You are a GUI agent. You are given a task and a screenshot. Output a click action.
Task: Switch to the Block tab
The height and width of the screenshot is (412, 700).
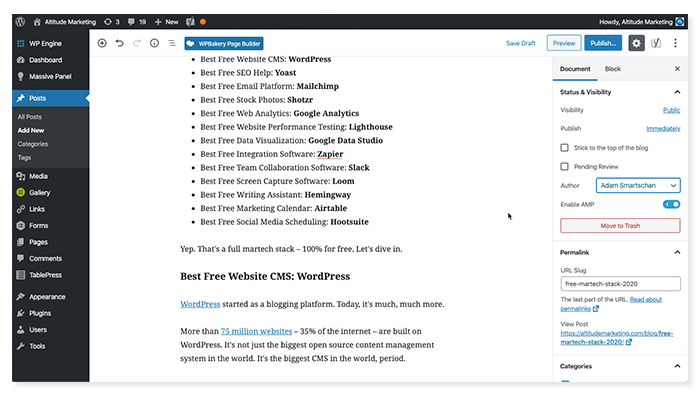(x=612, y=69)
